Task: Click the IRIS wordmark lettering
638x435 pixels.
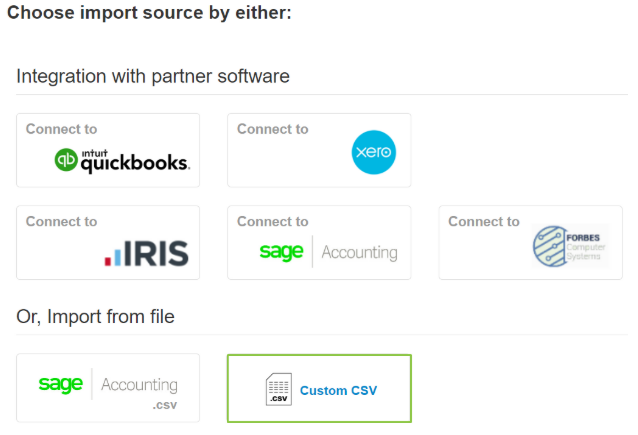Action: coord(155,253)
